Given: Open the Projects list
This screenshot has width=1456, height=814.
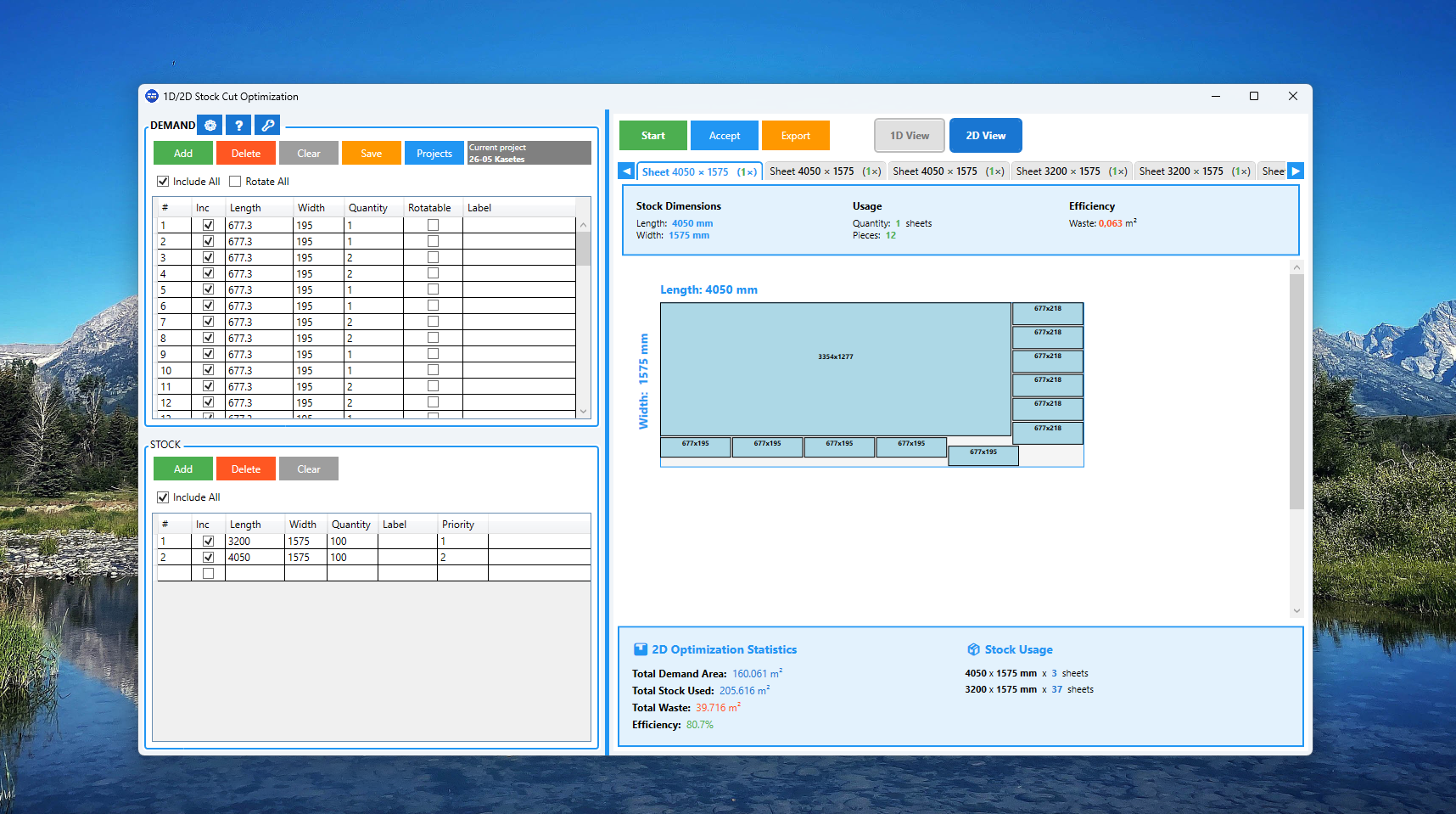Looking at the screenshot, I should [x=434, y=153].
